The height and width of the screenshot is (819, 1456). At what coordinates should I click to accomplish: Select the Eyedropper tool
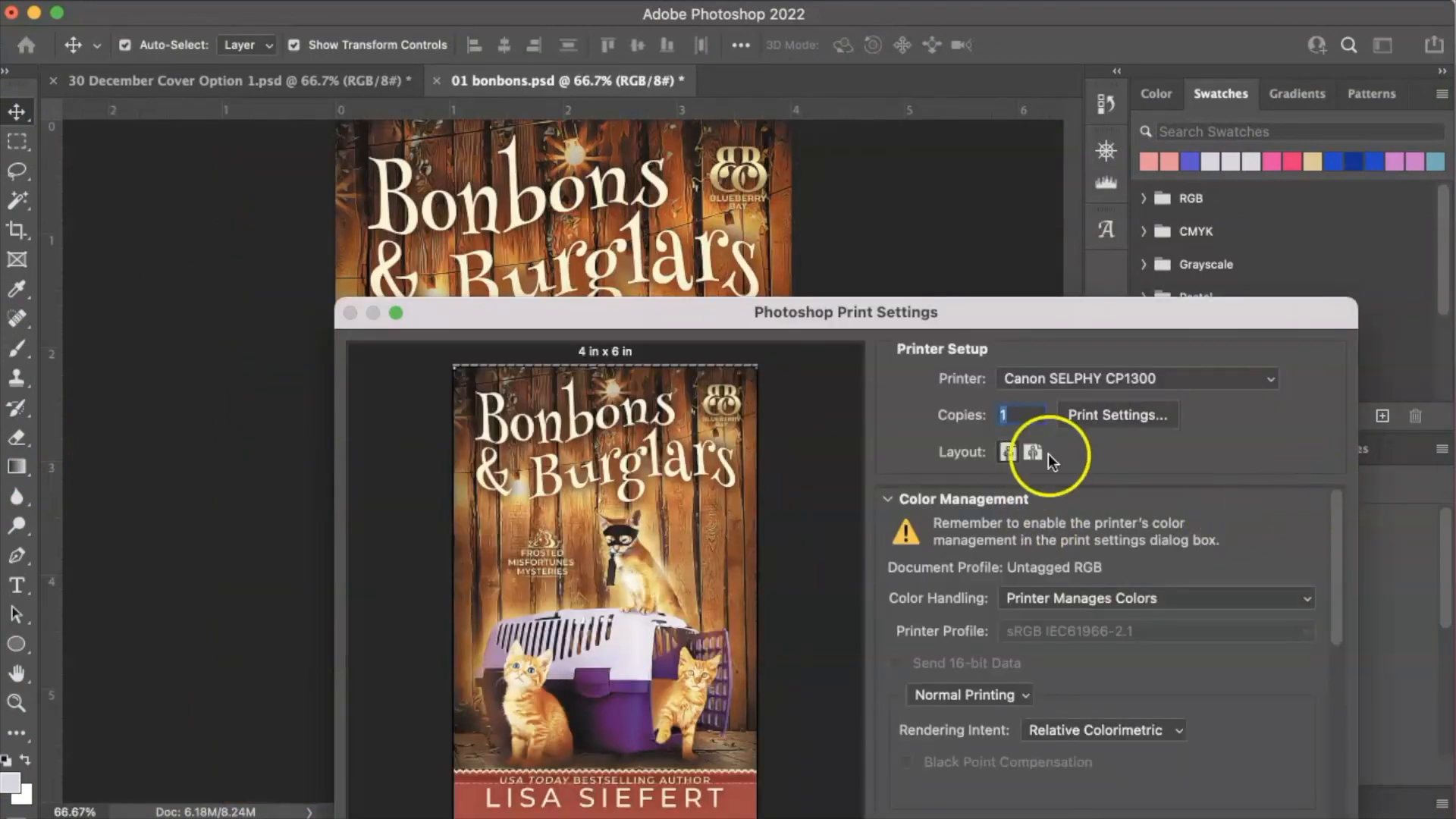point(17,289)
